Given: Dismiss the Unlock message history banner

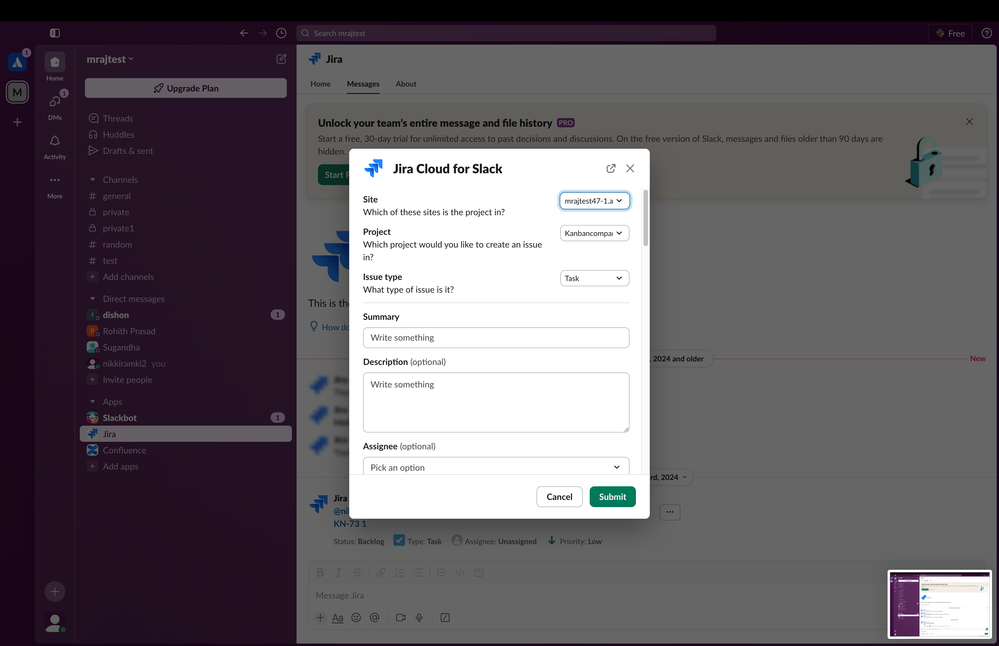Looking at the screenshot, I should click(969, 122).
